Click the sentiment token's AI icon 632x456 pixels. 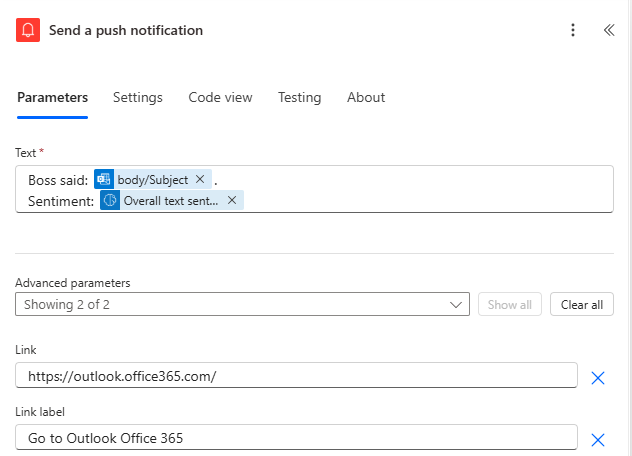point(110,200)
